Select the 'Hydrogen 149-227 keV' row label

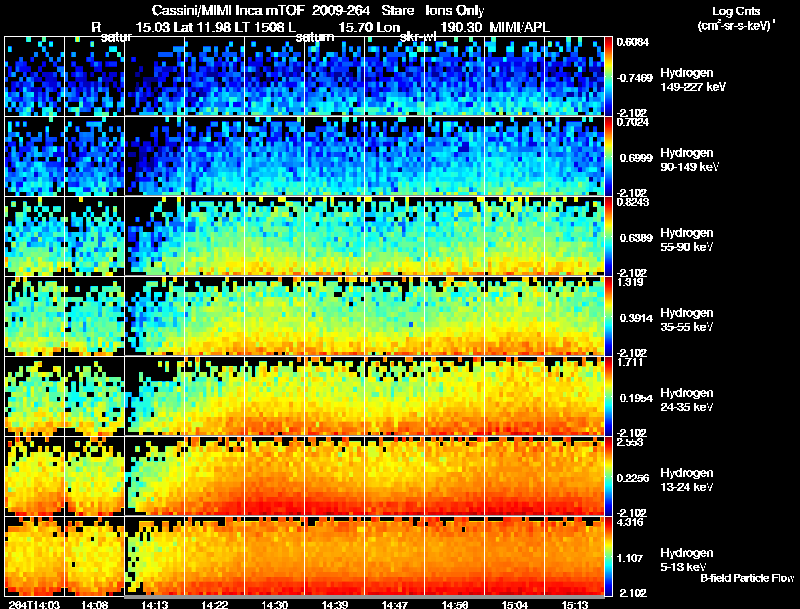pos(692,80)
